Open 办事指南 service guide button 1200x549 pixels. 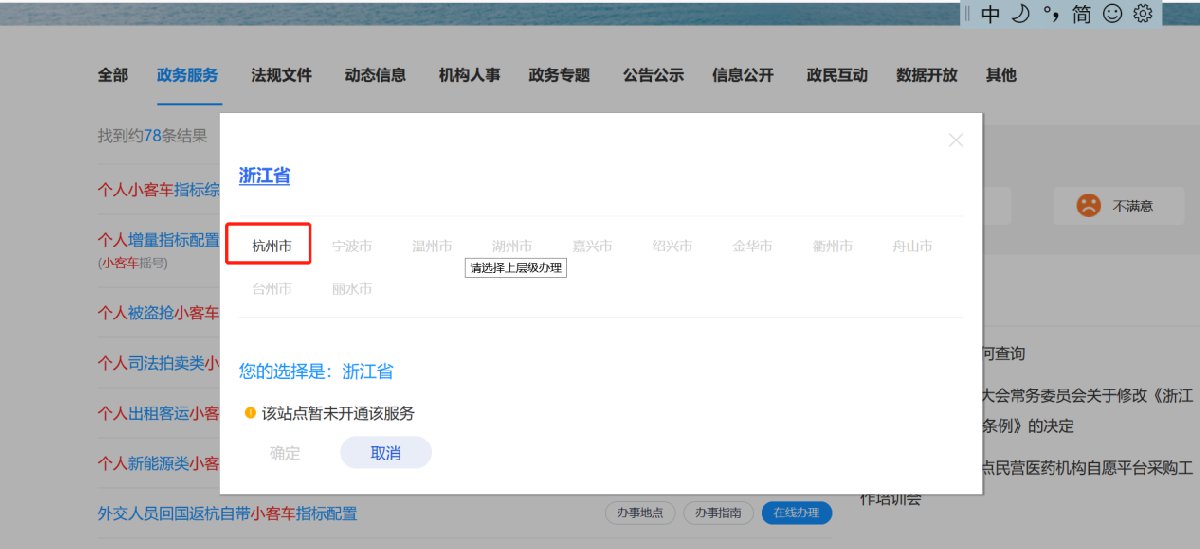719,513
